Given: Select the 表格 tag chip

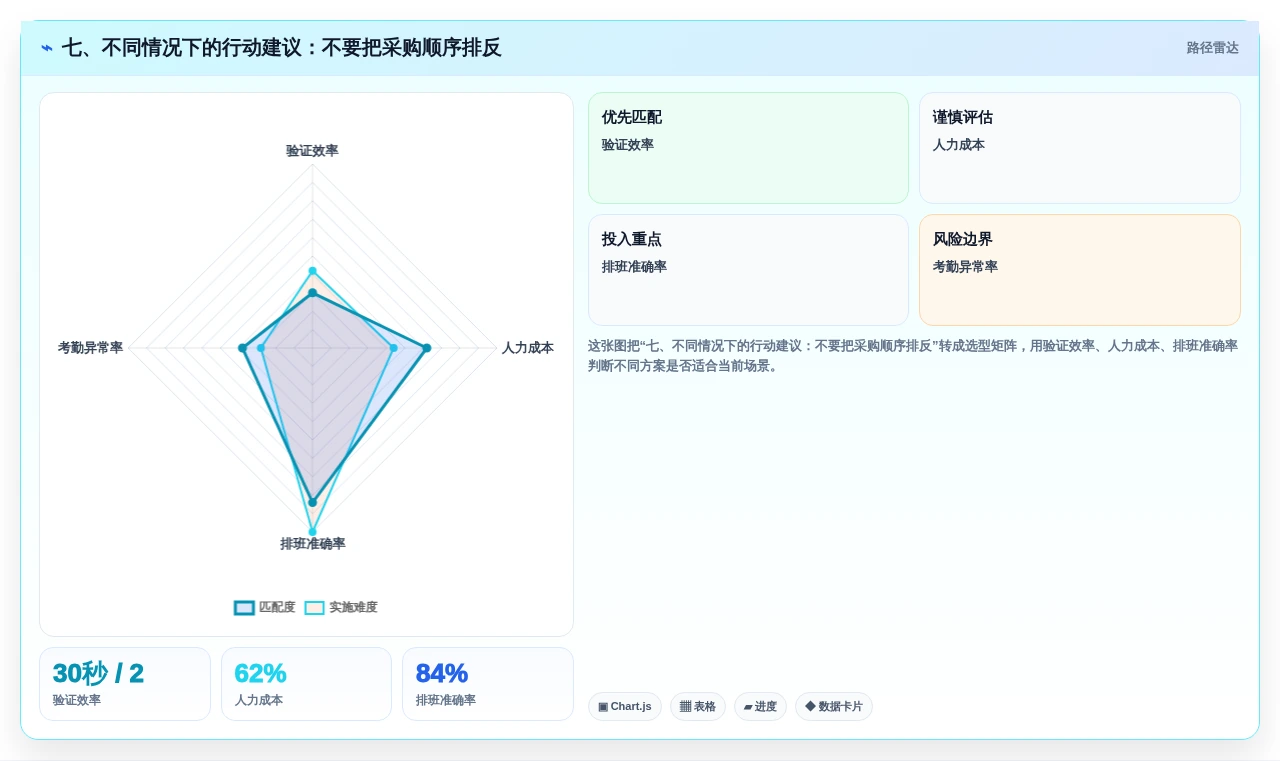Looking at the screenshot, I should pos(698,707).
